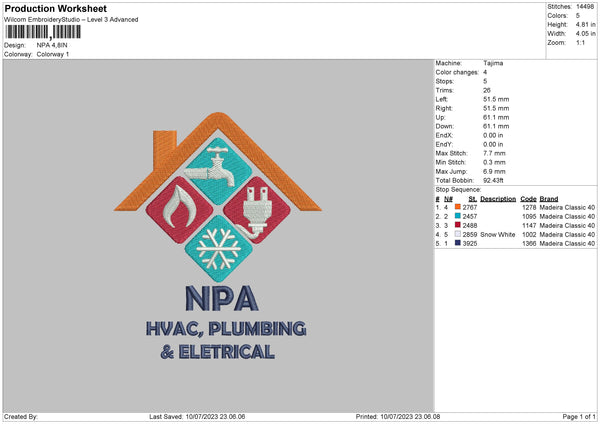Click the Snow White thread swatch 2859
600x424 pixels.
tap(457, 234)
